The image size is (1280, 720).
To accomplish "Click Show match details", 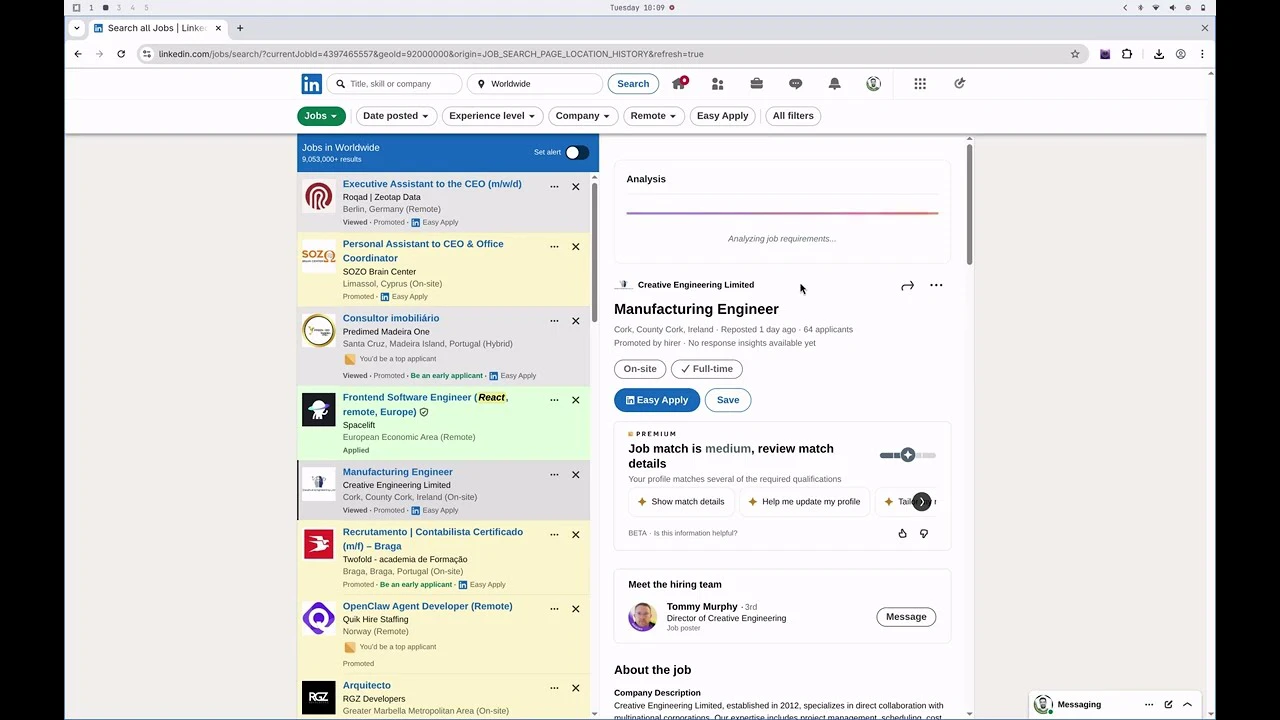I will pos(680,502).
